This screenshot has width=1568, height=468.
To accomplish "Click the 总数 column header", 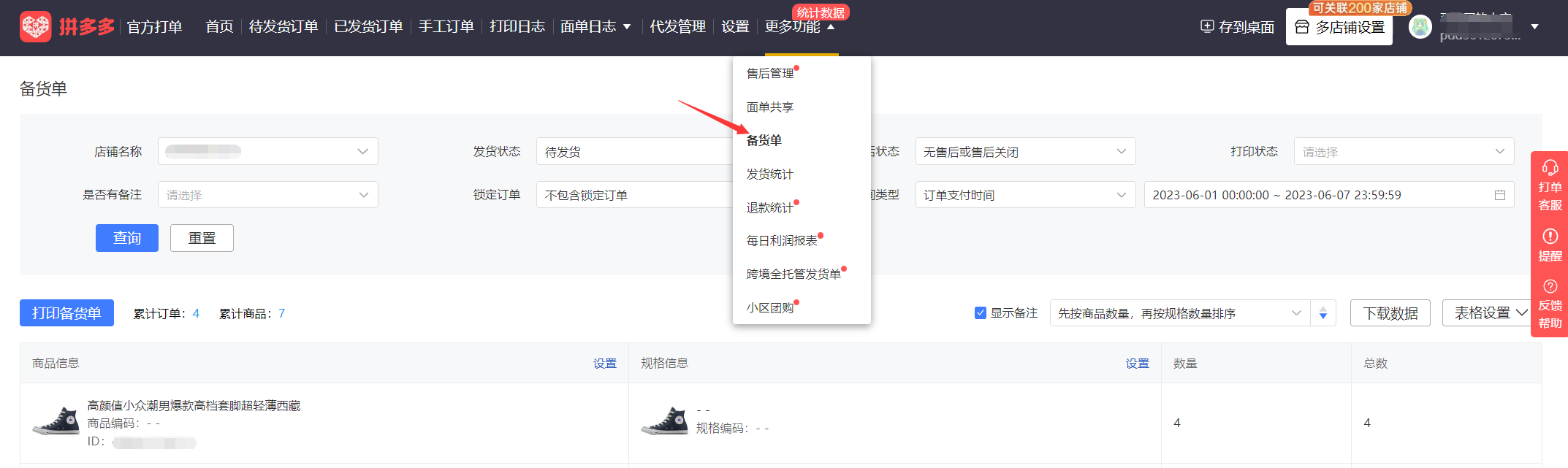I will pyautogui.click(x=1375, y=363).
